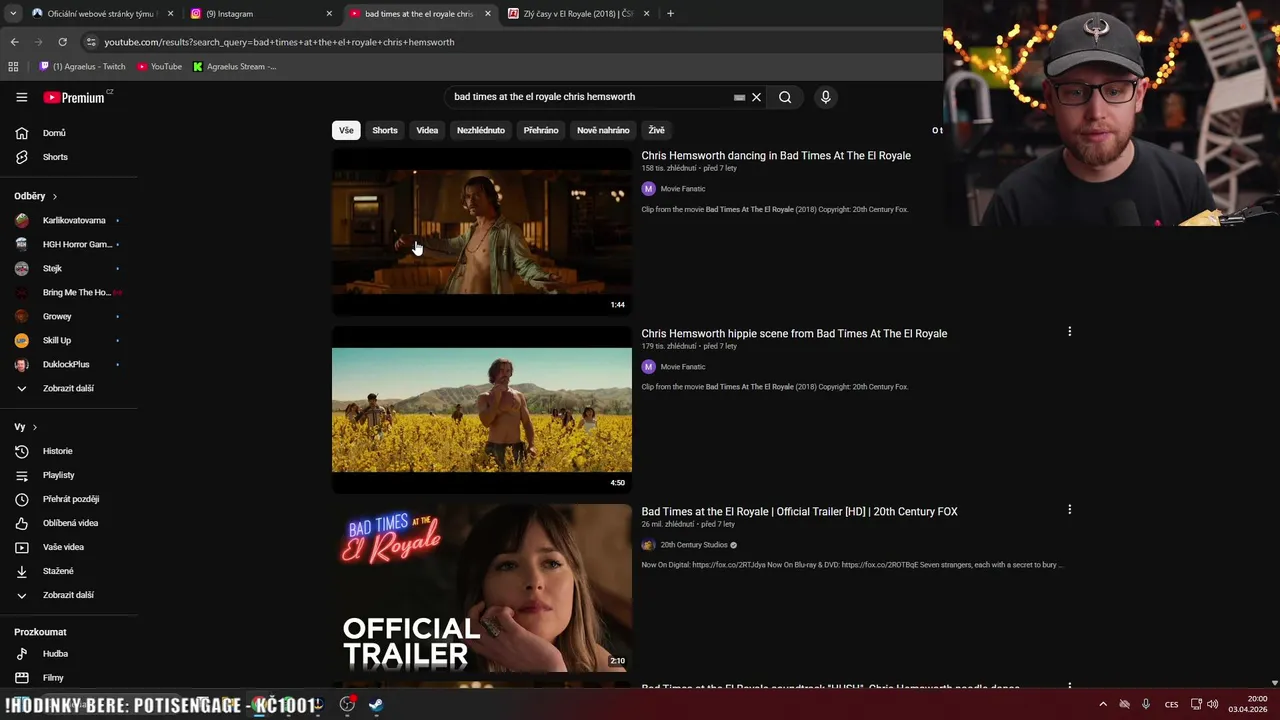Open the taskbar clock and date
Screen dimensions: 1280x720
coord(1248,704)
